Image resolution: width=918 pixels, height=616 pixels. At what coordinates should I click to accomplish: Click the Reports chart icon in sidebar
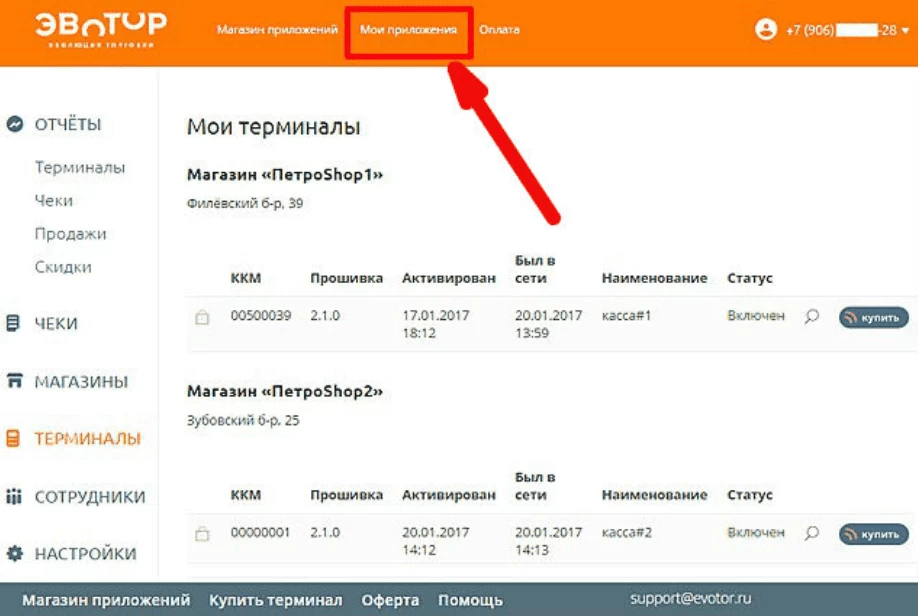coord(15,125)
